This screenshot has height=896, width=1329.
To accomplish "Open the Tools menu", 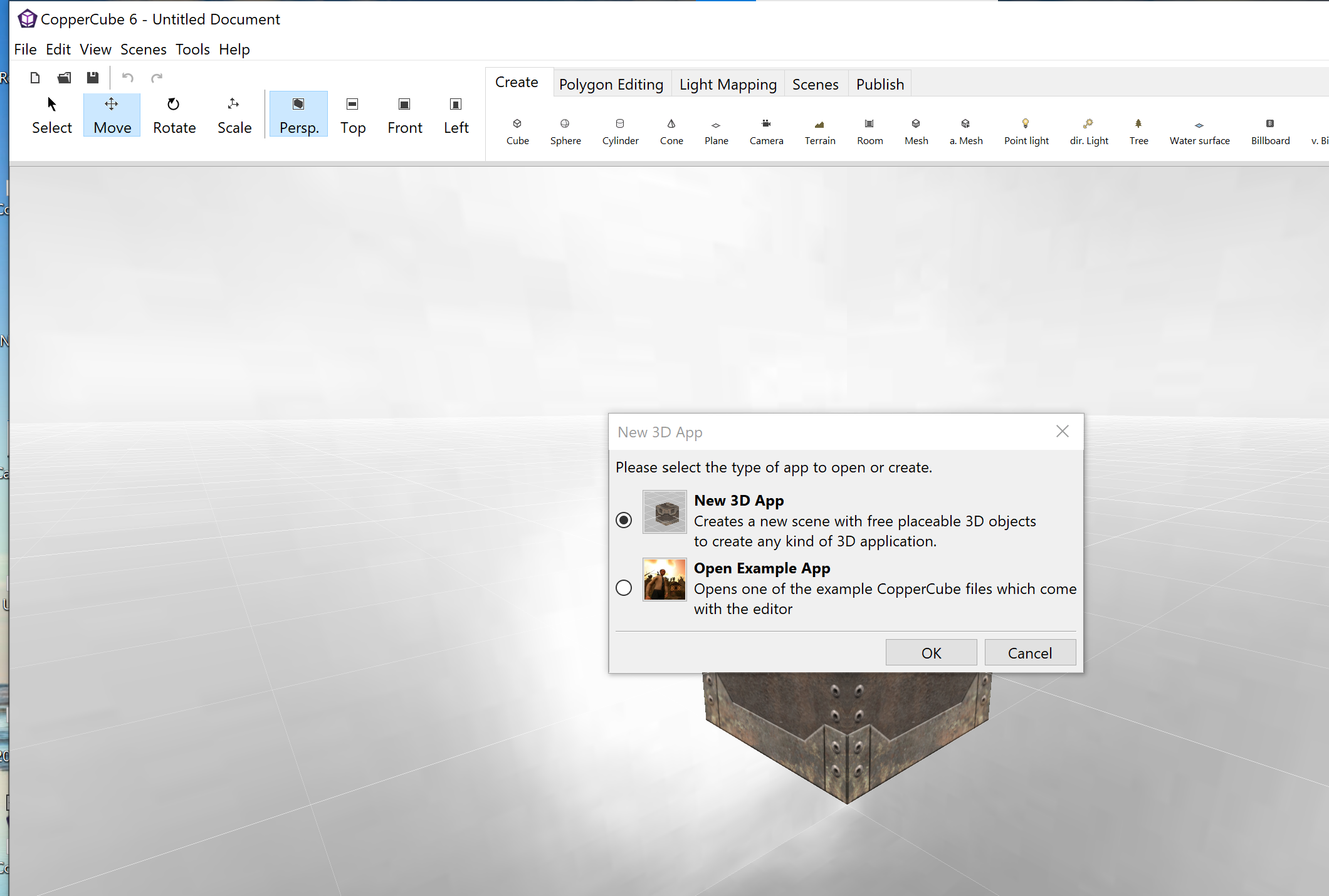I will pos(192,49).
